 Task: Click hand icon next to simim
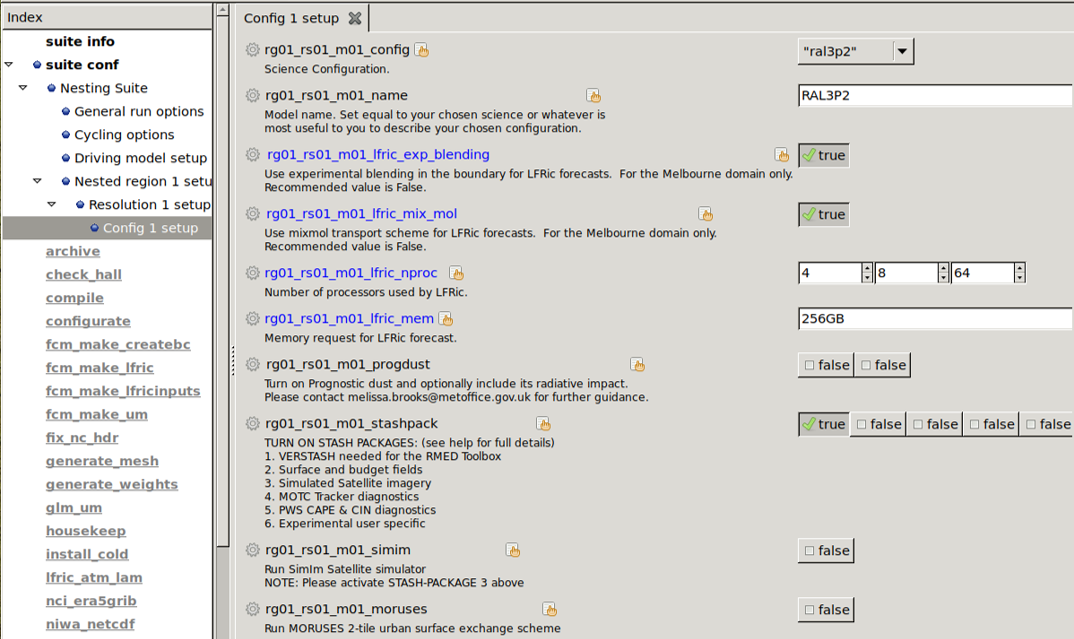click(x=513, y=550)
